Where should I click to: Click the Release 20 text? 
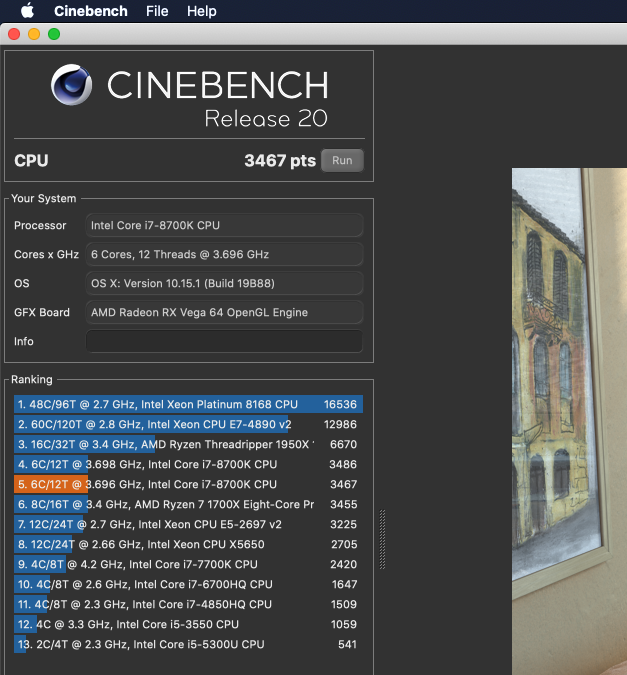(x=266, y=118)
